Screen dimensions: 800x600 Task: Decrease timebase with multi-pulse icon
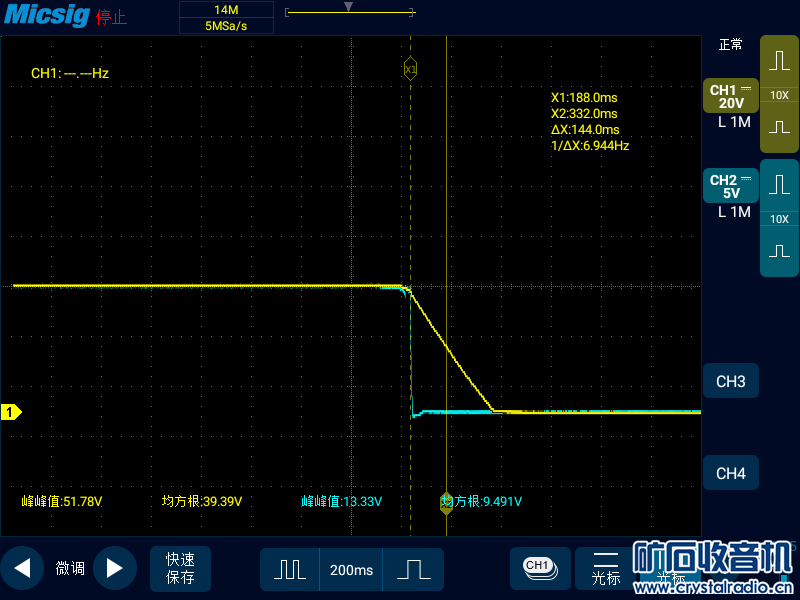pos(290,569)
